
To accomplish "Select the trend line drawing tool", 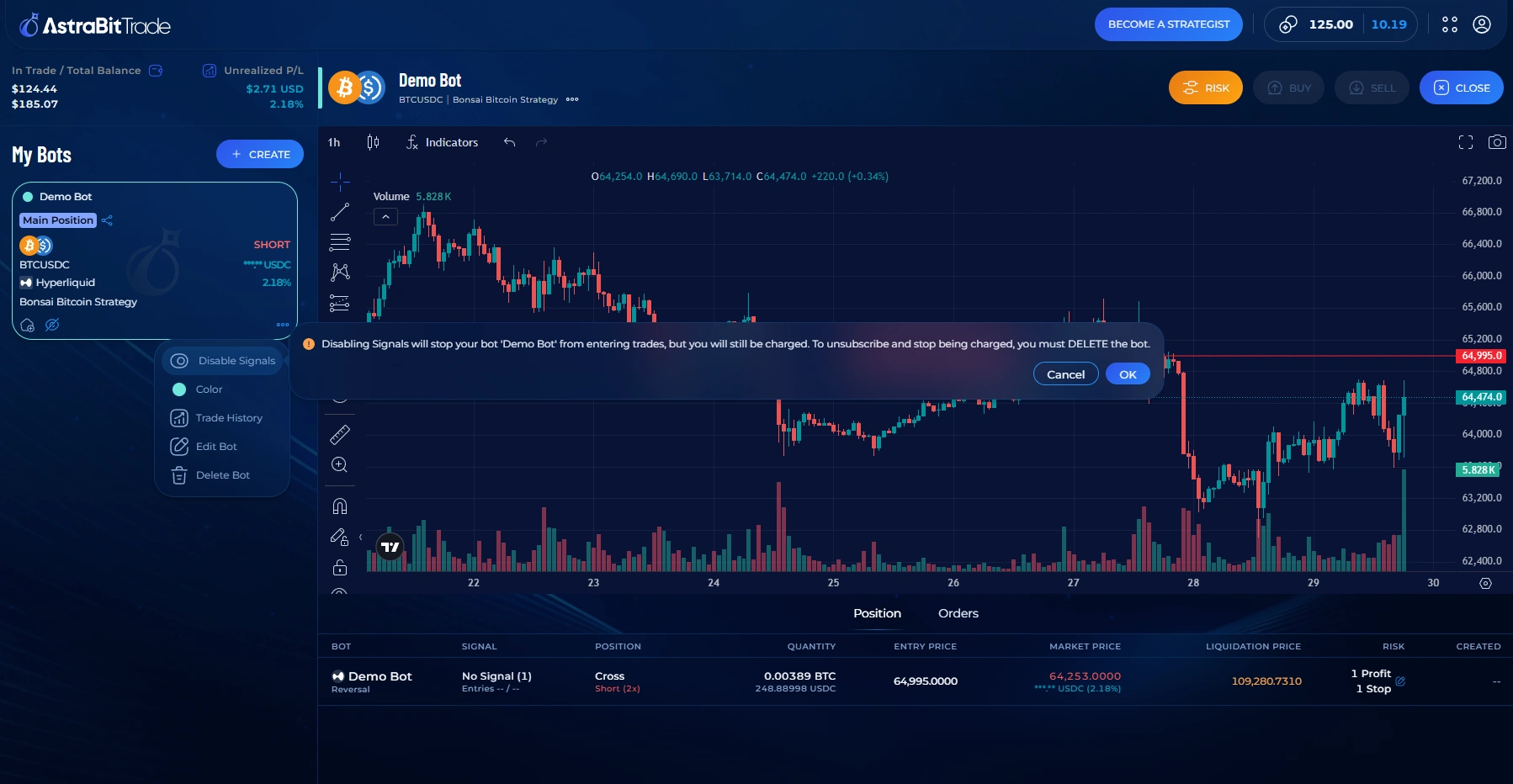I will pos(340,212).
